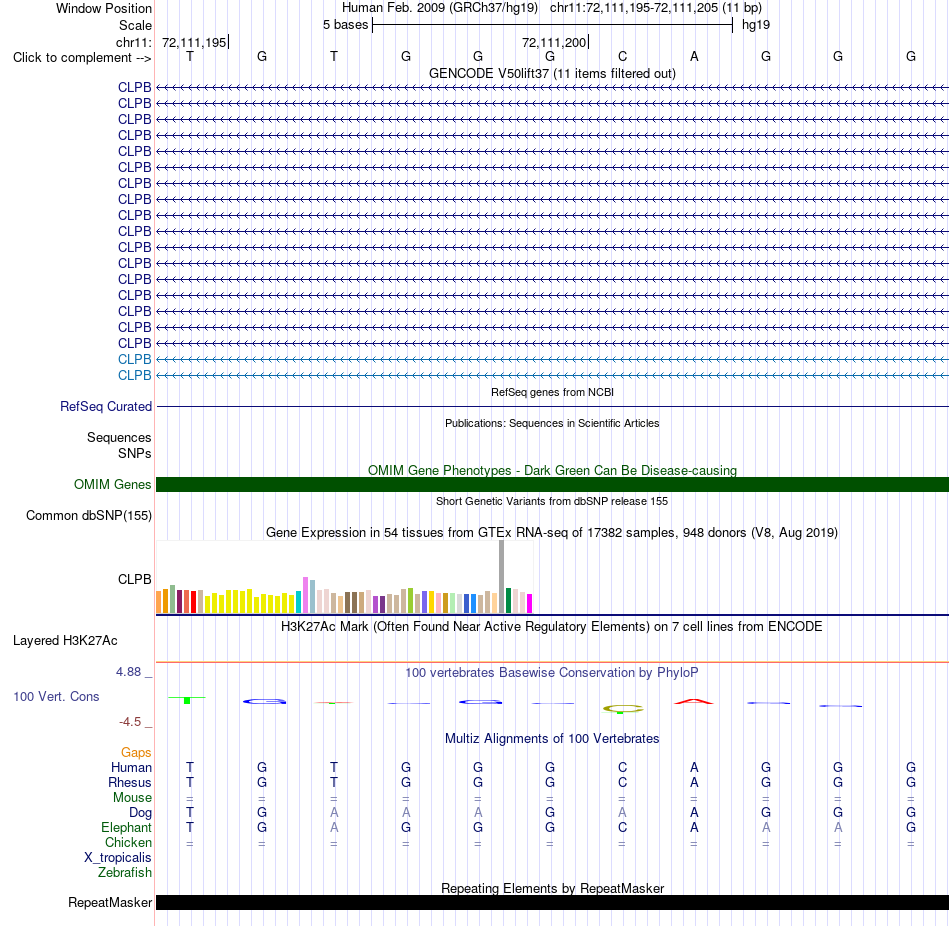The image size is (950, 926).
Task: Select the Scale track label
Action: point(135,25)
